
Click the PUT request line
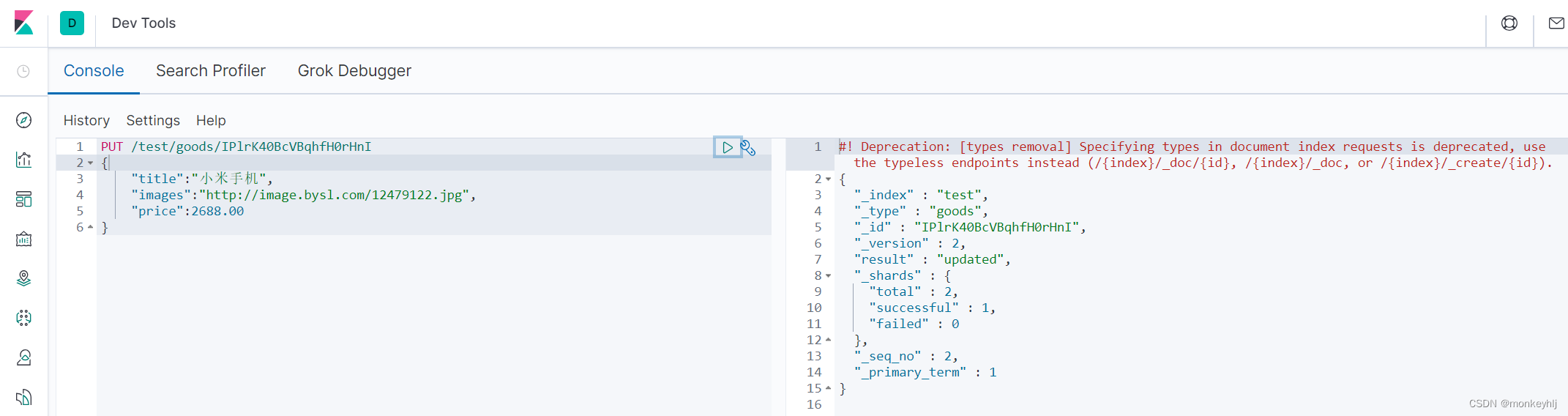236,147
